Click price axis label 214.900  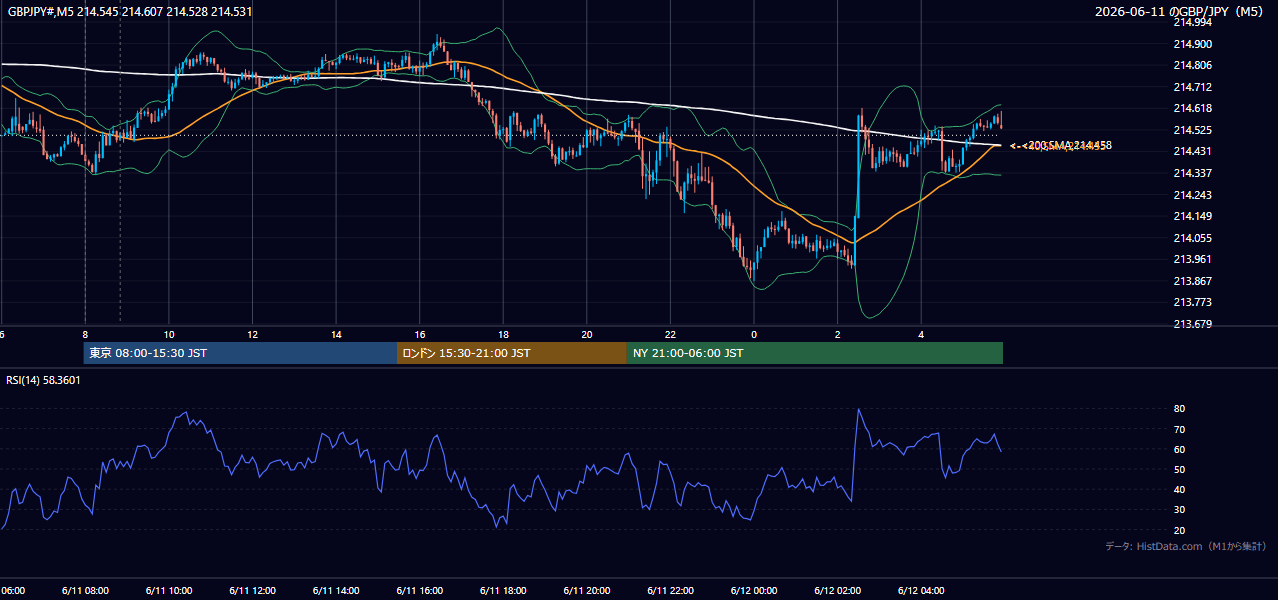(x=1191, y=44)
